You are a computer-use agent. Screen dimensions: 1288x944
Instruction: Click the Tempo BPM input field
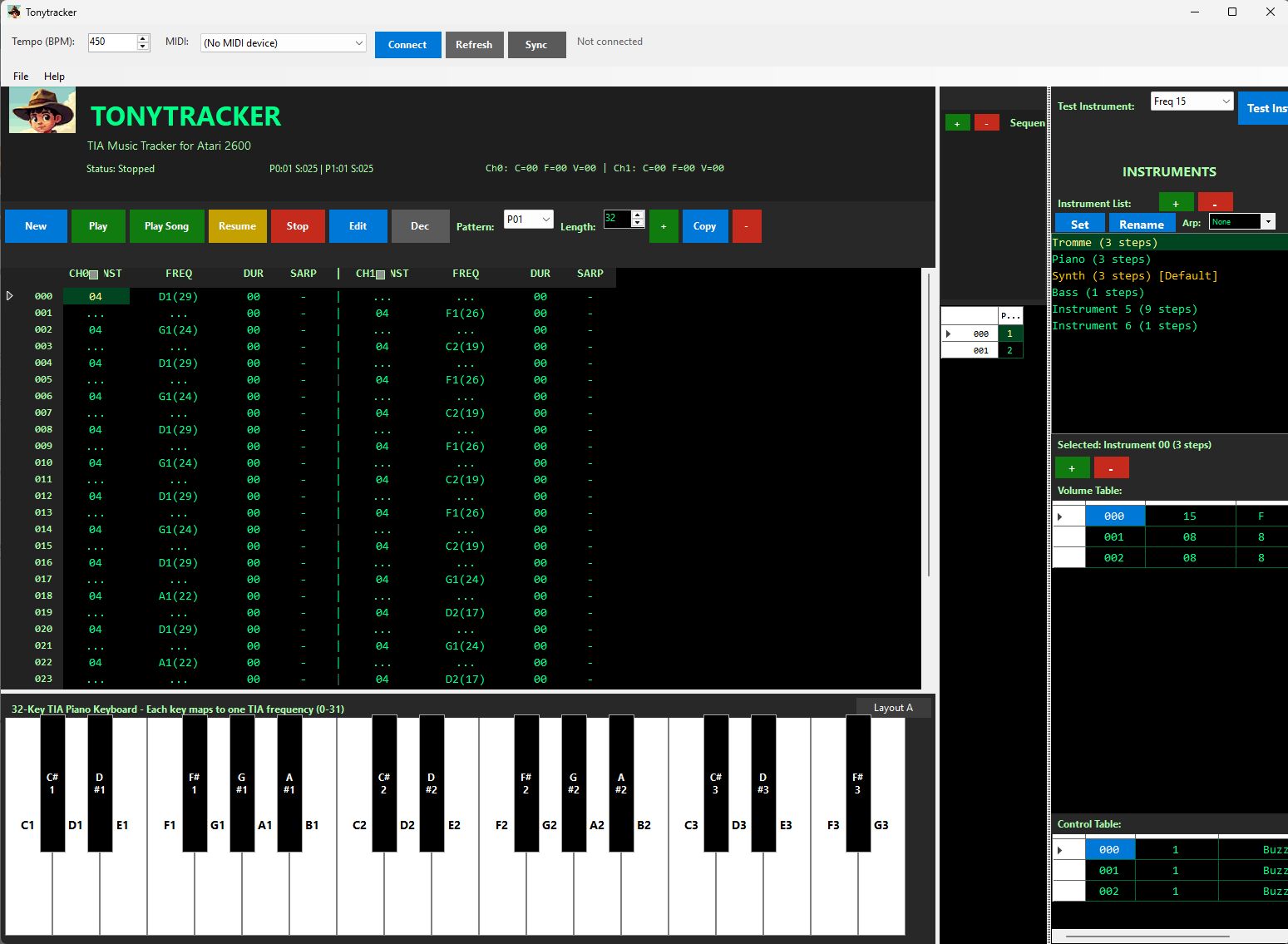point(111,42)
